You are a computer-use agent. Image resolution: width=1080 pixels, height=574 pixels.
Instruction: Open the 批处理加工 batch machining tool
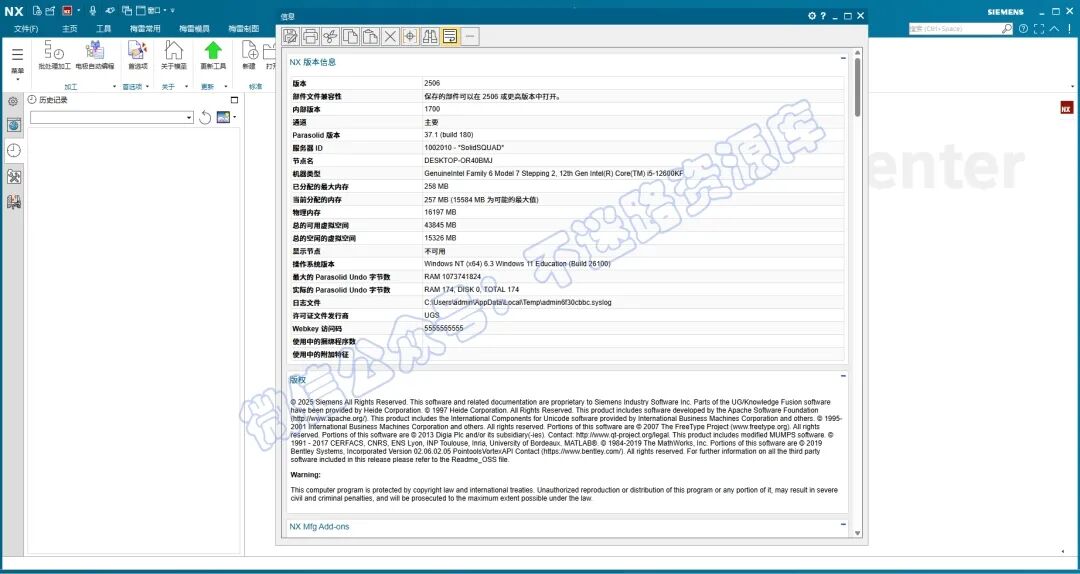(54, 54)
